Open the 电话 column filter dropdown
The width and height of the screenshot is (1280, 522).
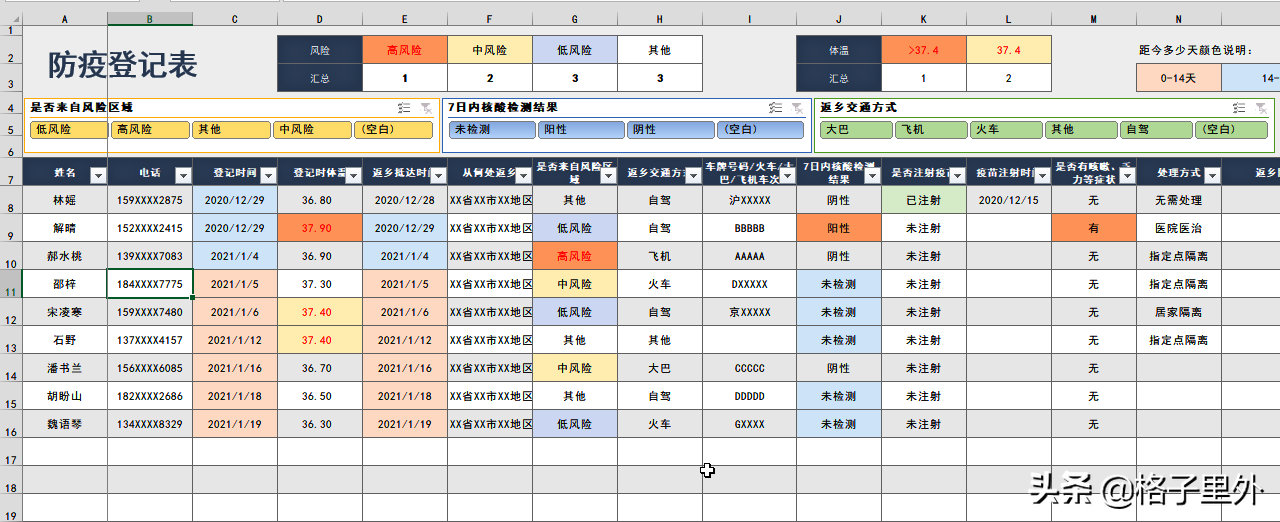point(183,175)
